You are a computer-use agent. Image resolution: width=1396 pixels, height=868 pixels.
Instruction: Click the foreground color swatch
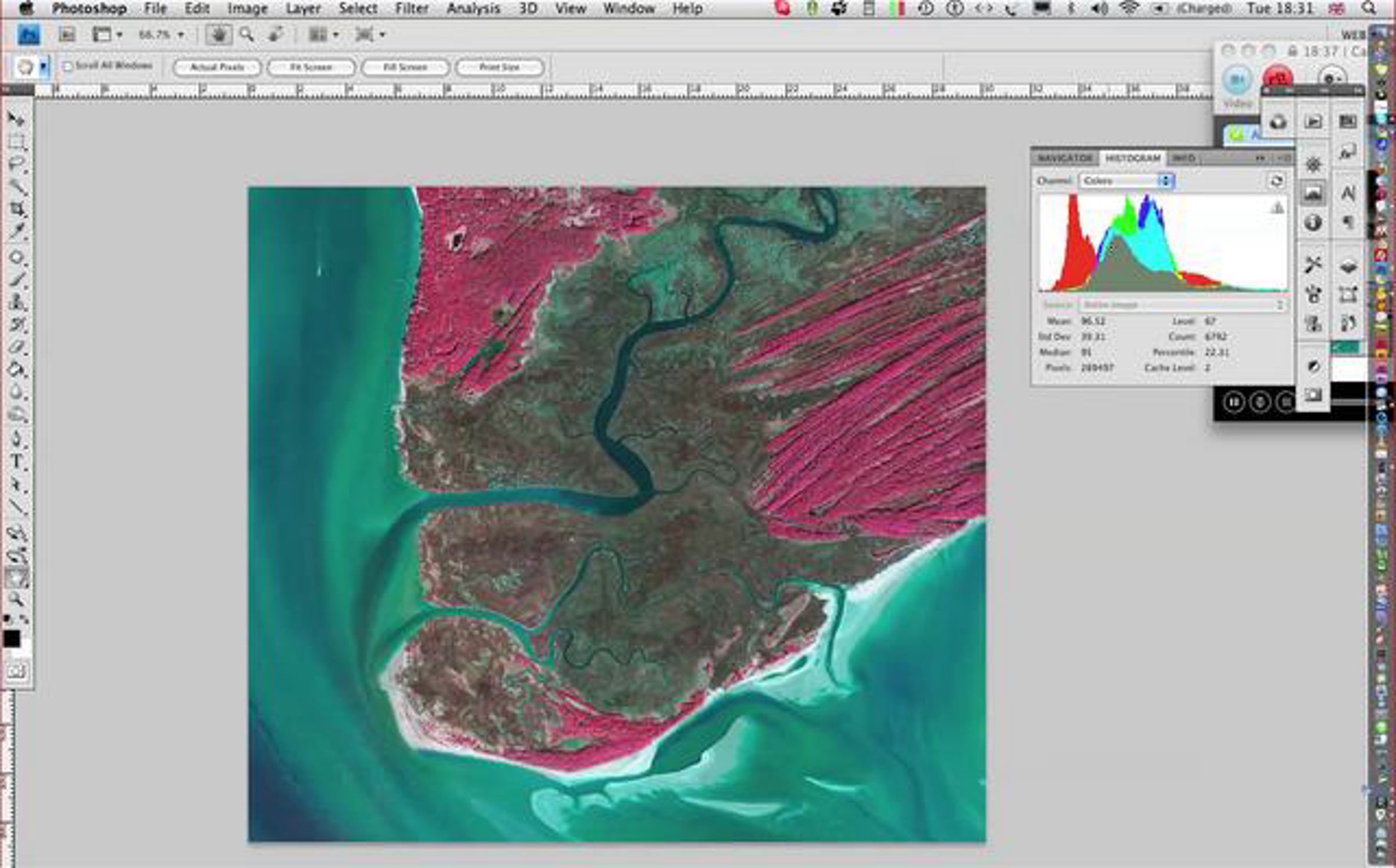pyautogui.click(x=11, y=638)
